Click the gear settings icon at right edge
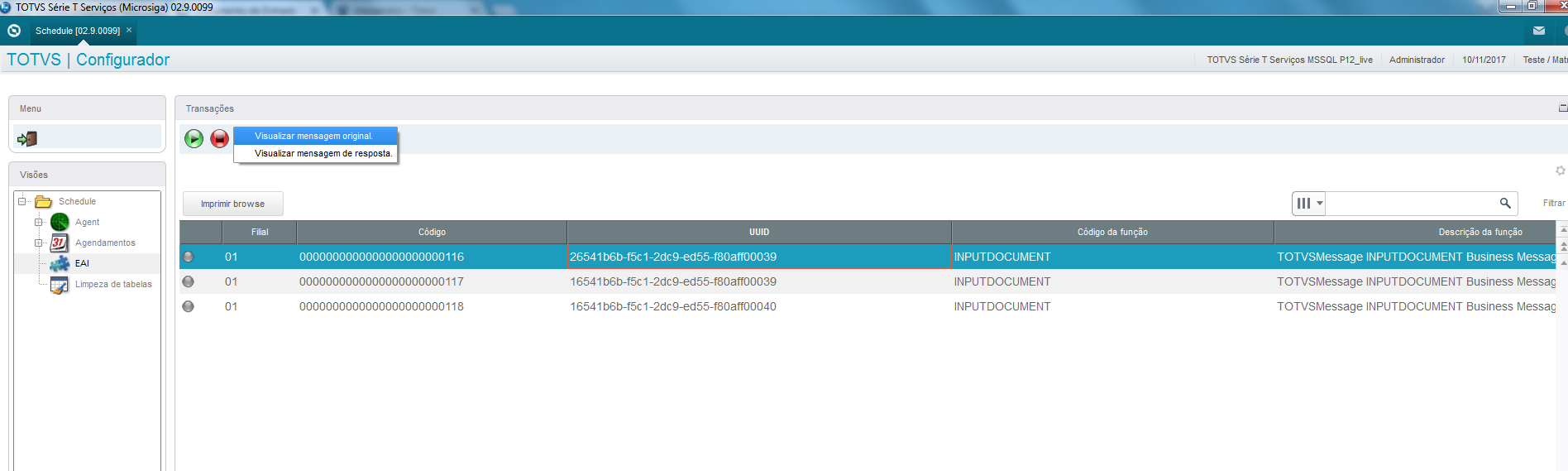 1561,171
